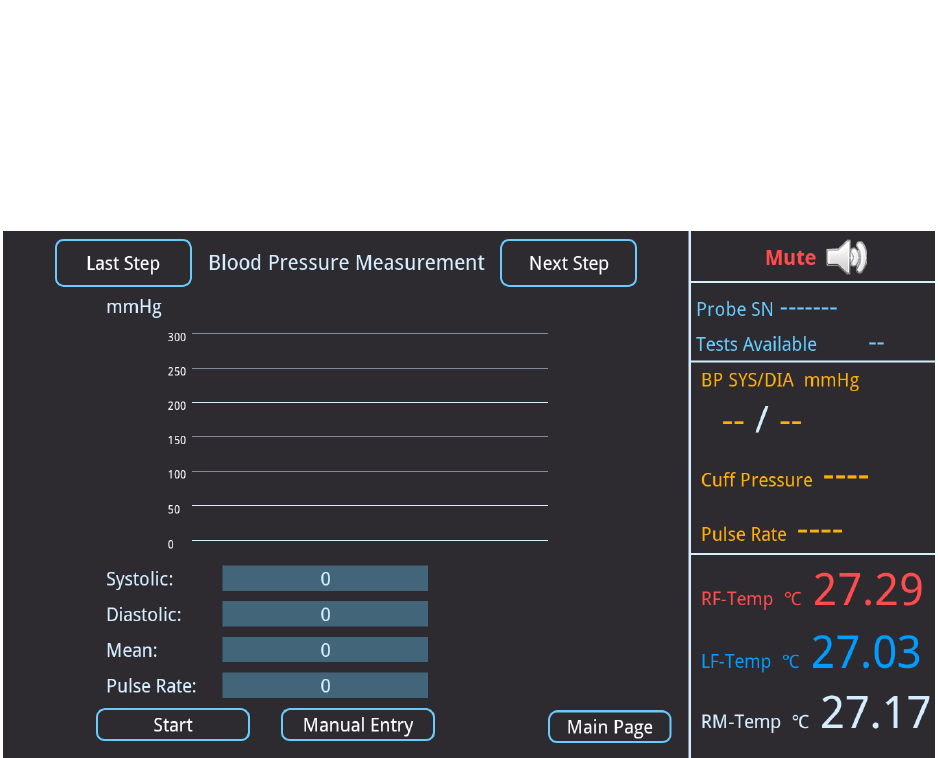Select the red Mute label
The image size is (938, 758).
(790, 258)
